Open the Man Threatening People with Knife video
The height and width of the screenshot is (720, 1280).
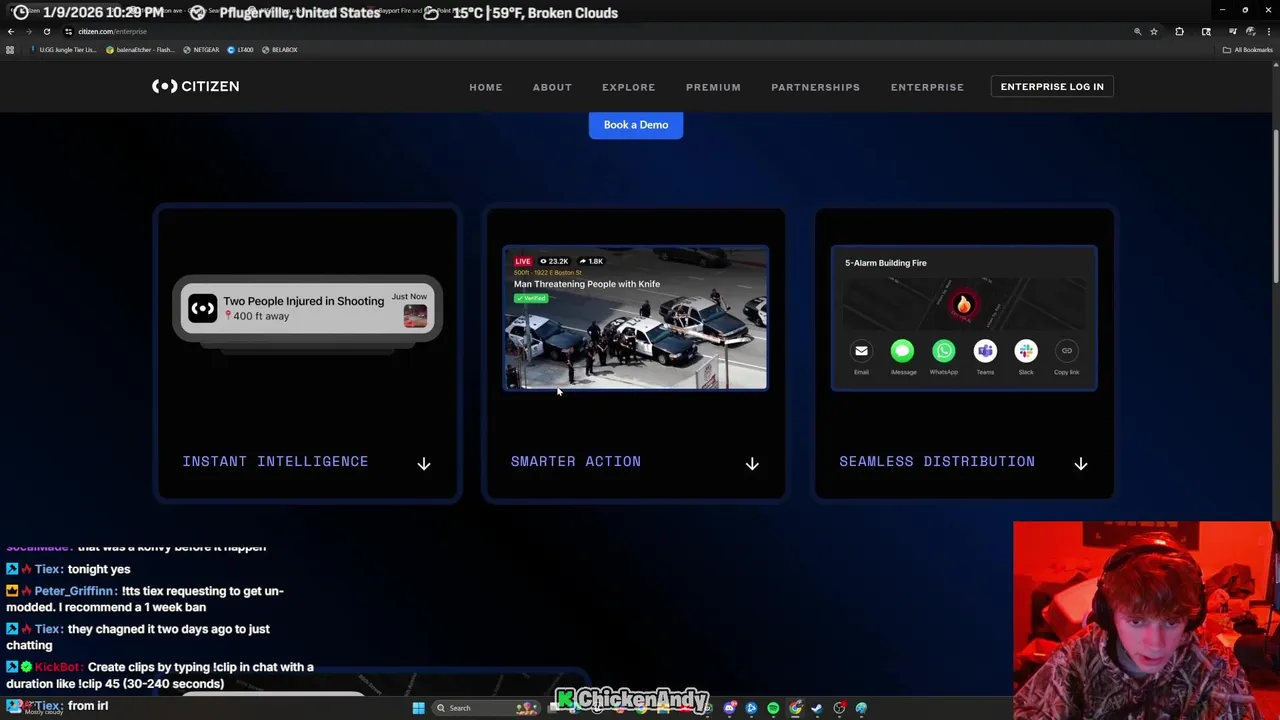636,318
